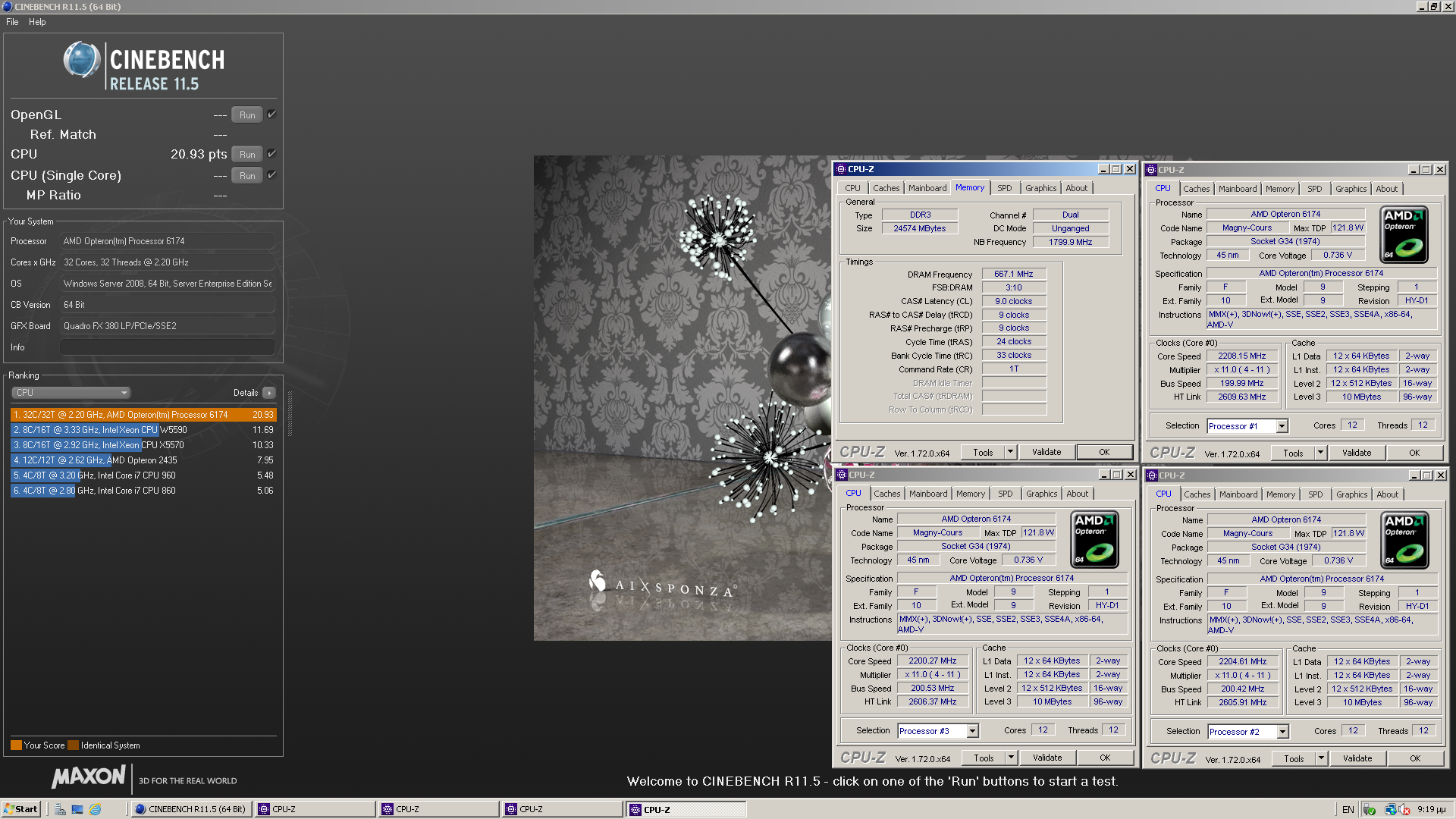Open Tools dropdown arrow in Processor #1 window
The height and width of the screenshot is (819, 1456).
[1320, 453]
